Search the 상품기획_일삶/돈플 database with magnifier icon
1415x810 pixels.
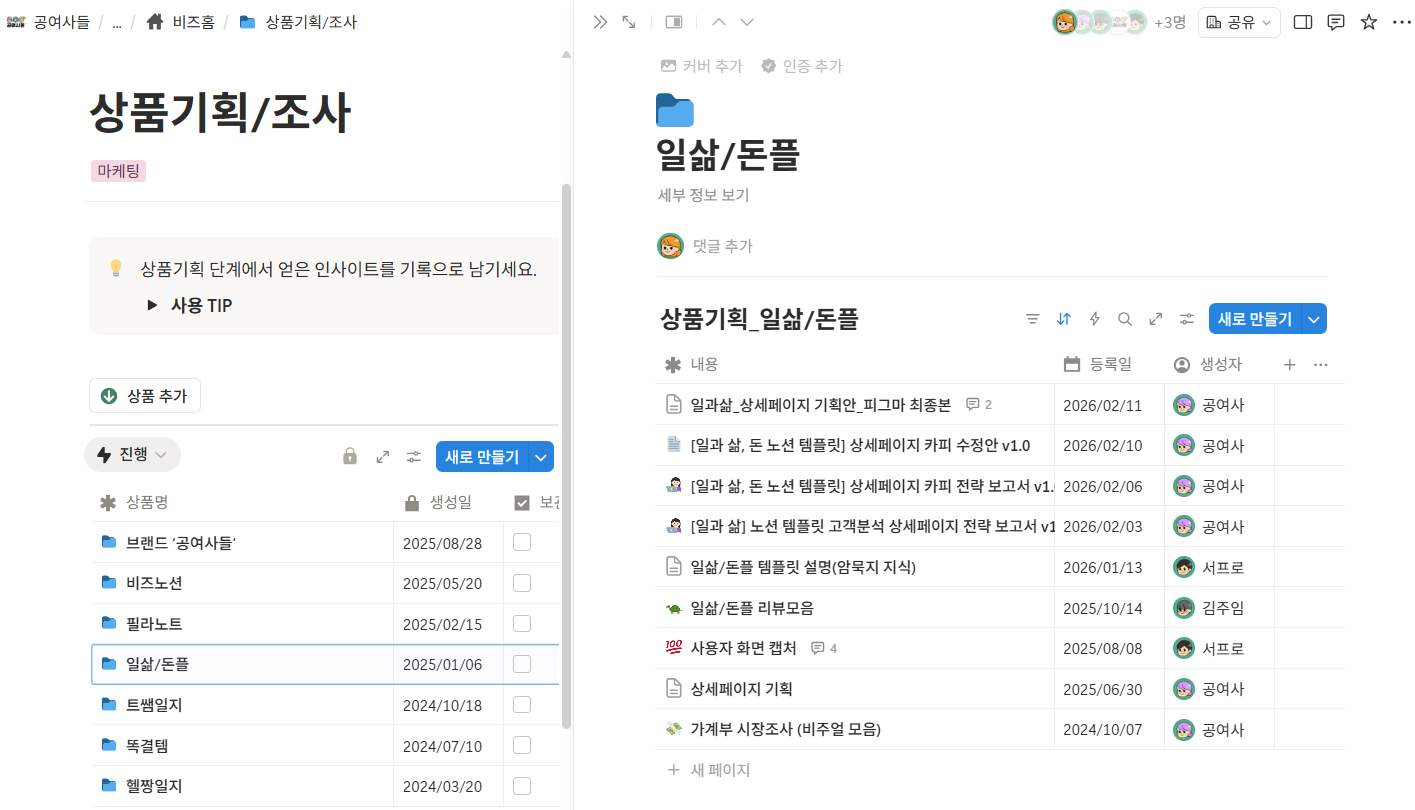(x=1125, y=319)
